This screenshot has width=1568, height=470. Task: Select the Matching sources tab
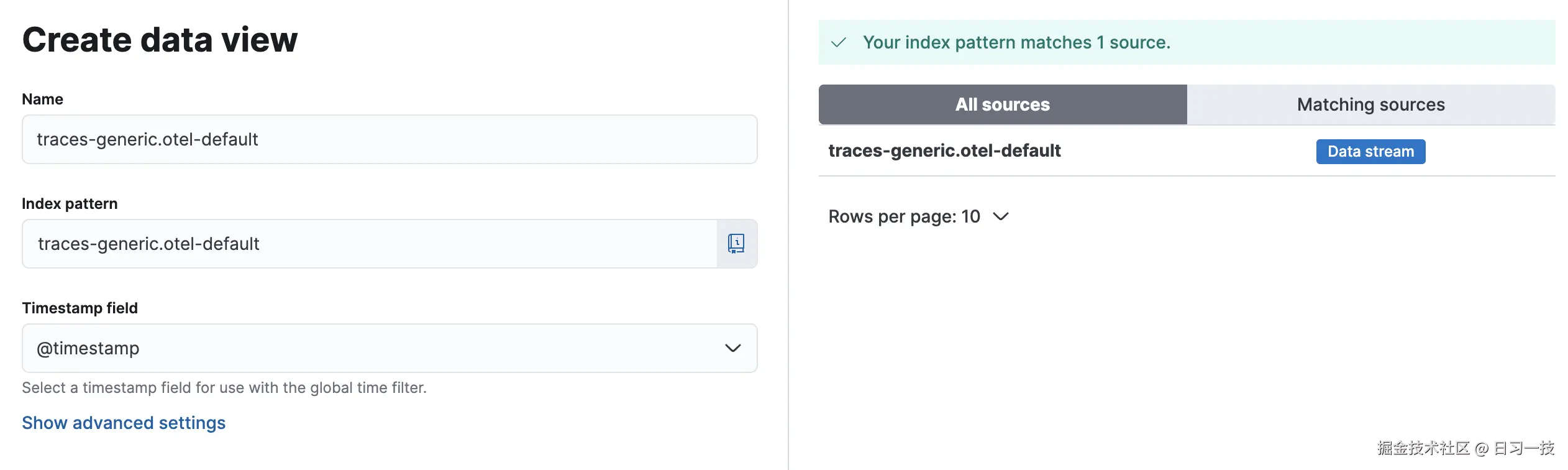pyautogui.click(x=1370, y=104)
